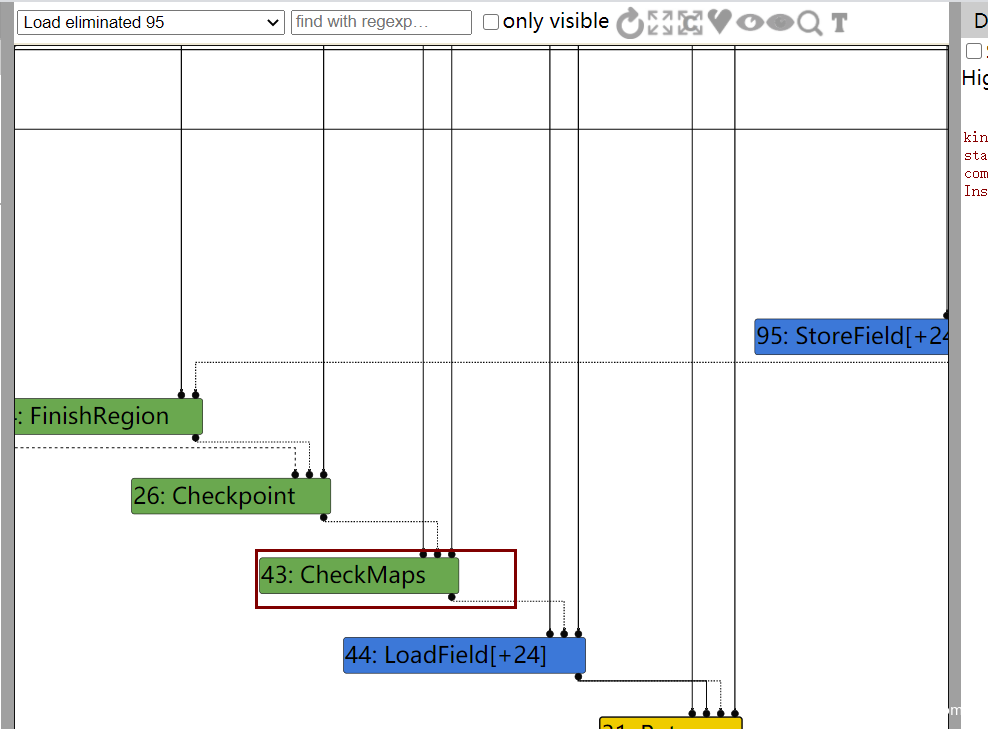988x729 pixels.
Task: Tick the checkbox in the right side panel
Action: tap(974, 50)
